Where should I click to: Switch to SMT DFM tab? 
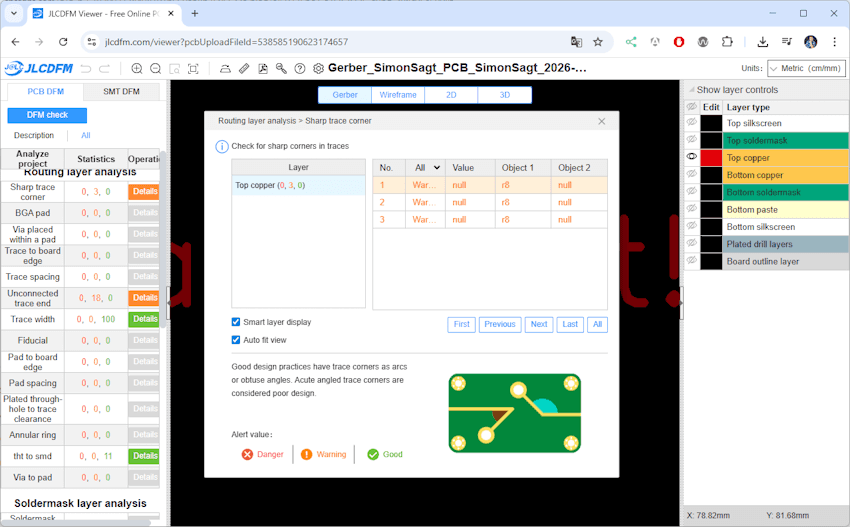click(121, 92)
